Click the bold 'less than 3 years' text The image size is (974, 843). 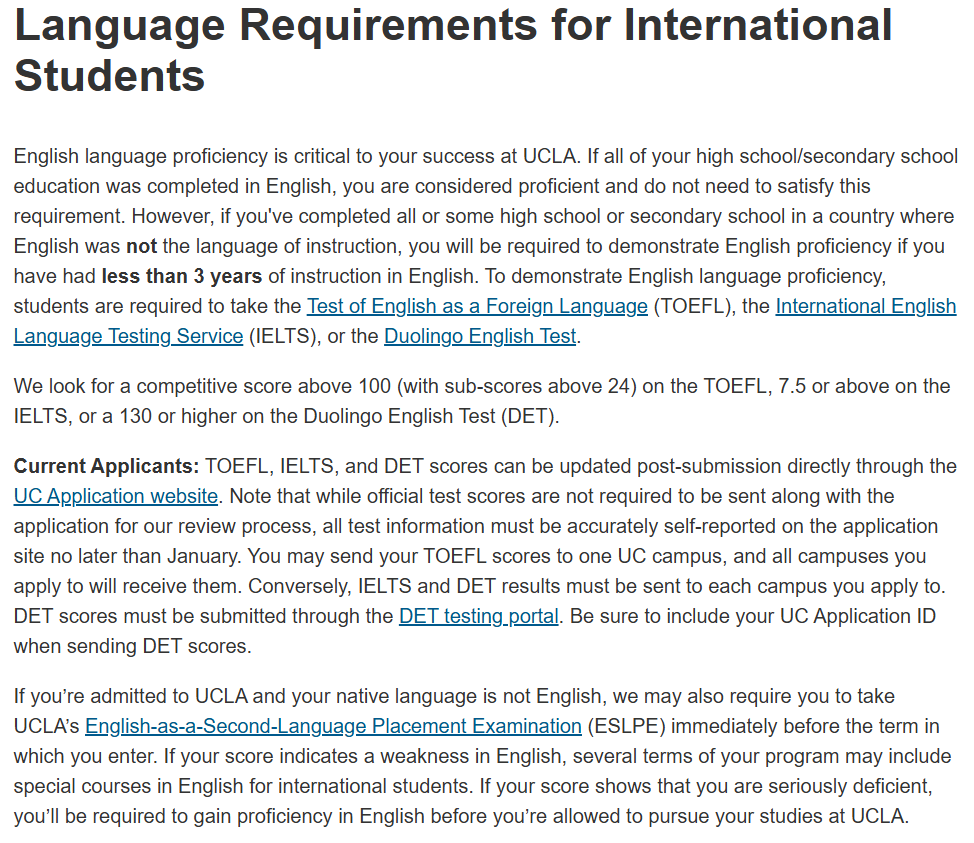pos(181,276)
